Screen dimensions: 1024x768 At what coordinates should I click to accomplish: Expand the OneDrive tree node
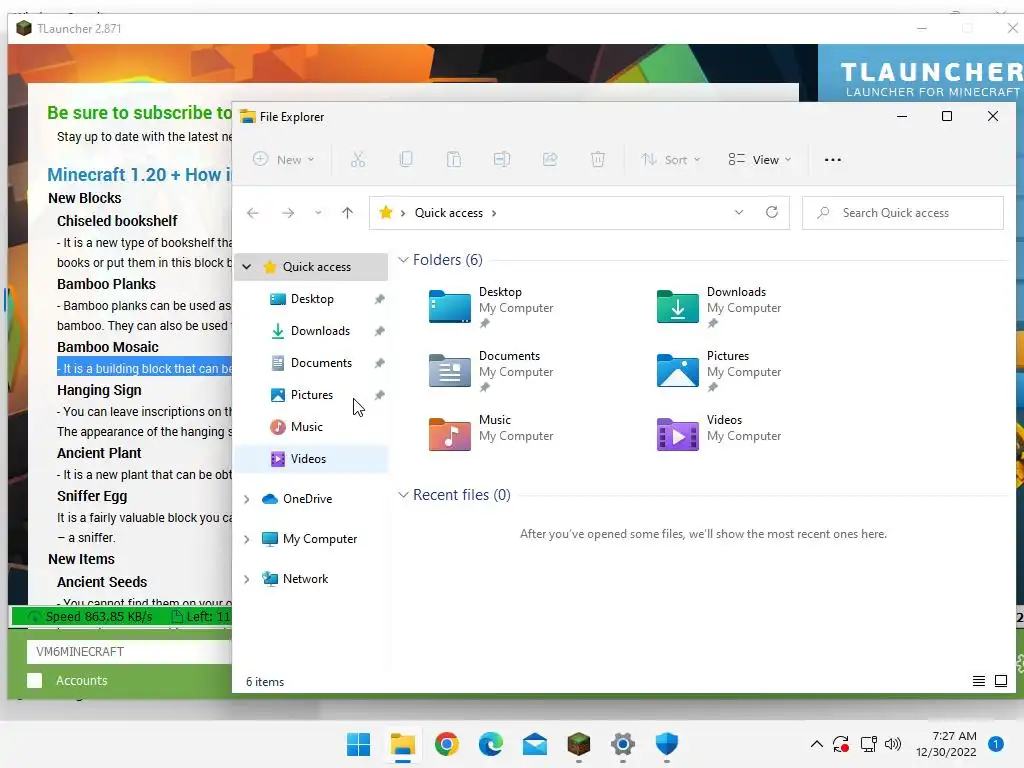coord(247,499)
